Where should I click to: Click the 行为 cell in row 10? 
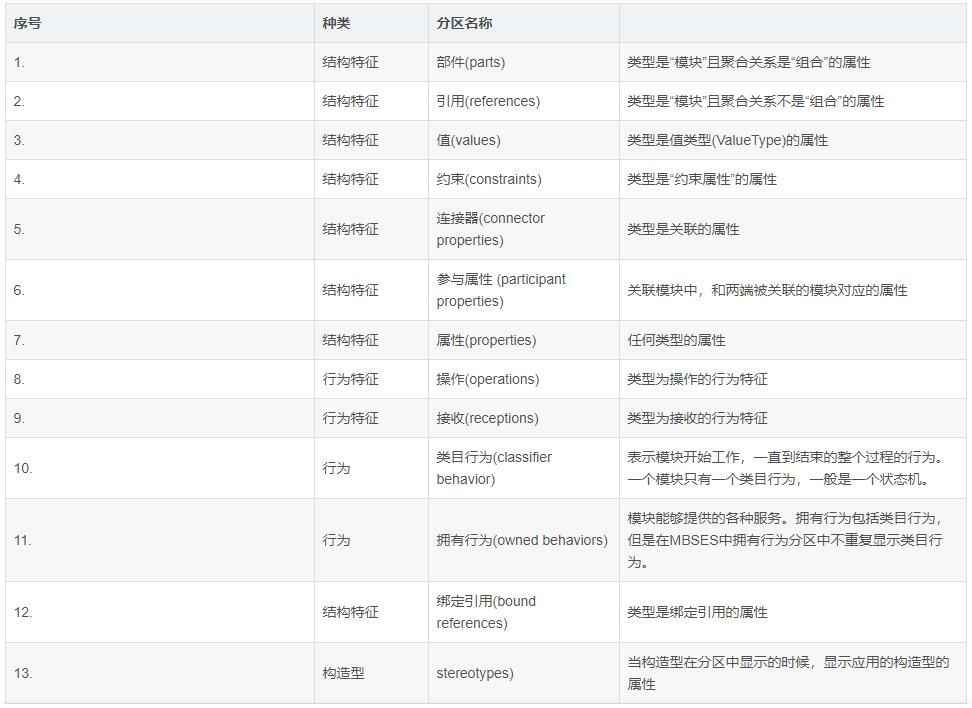tap(371, 468)
